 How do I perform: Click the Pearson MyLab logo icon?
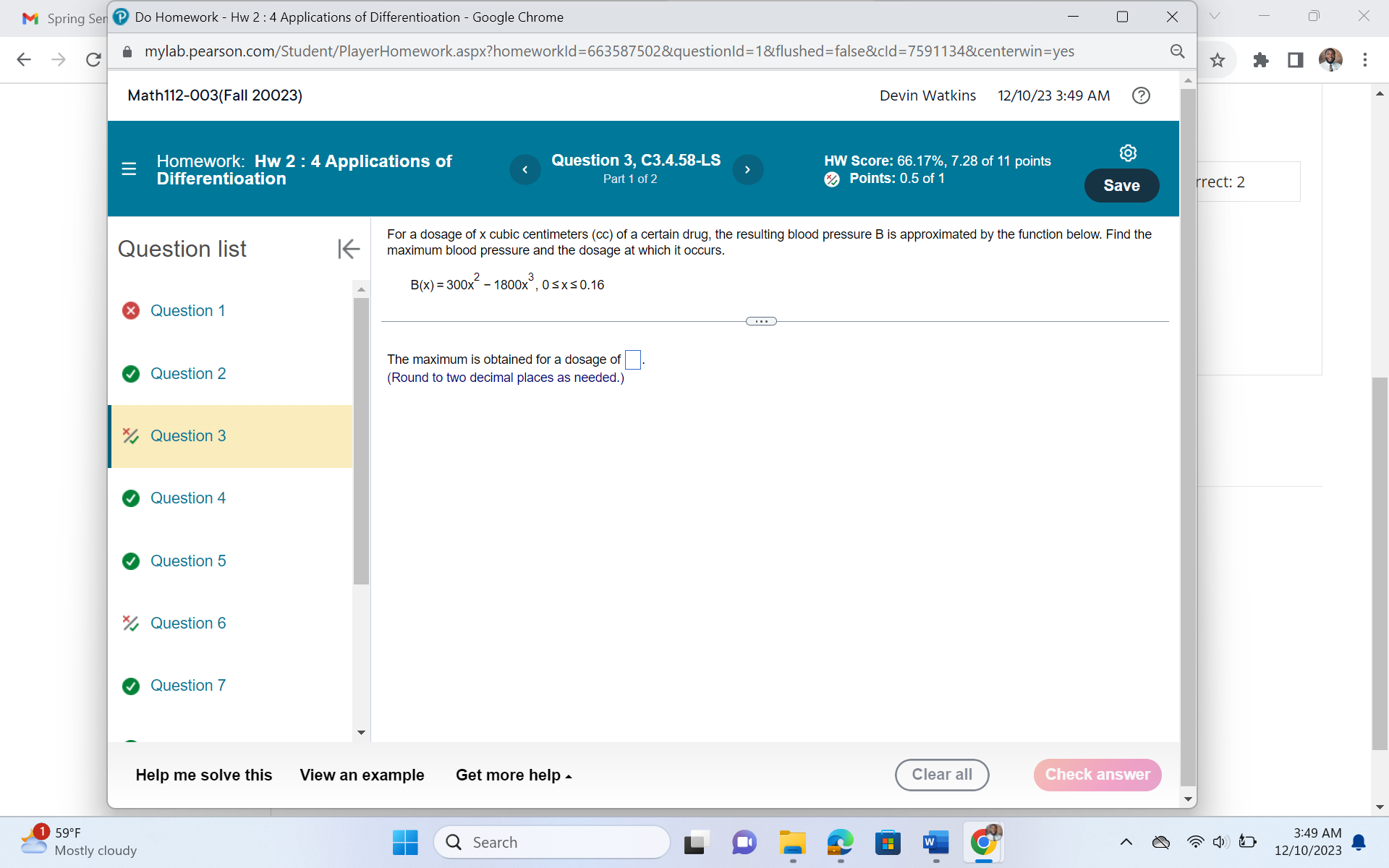120,17
